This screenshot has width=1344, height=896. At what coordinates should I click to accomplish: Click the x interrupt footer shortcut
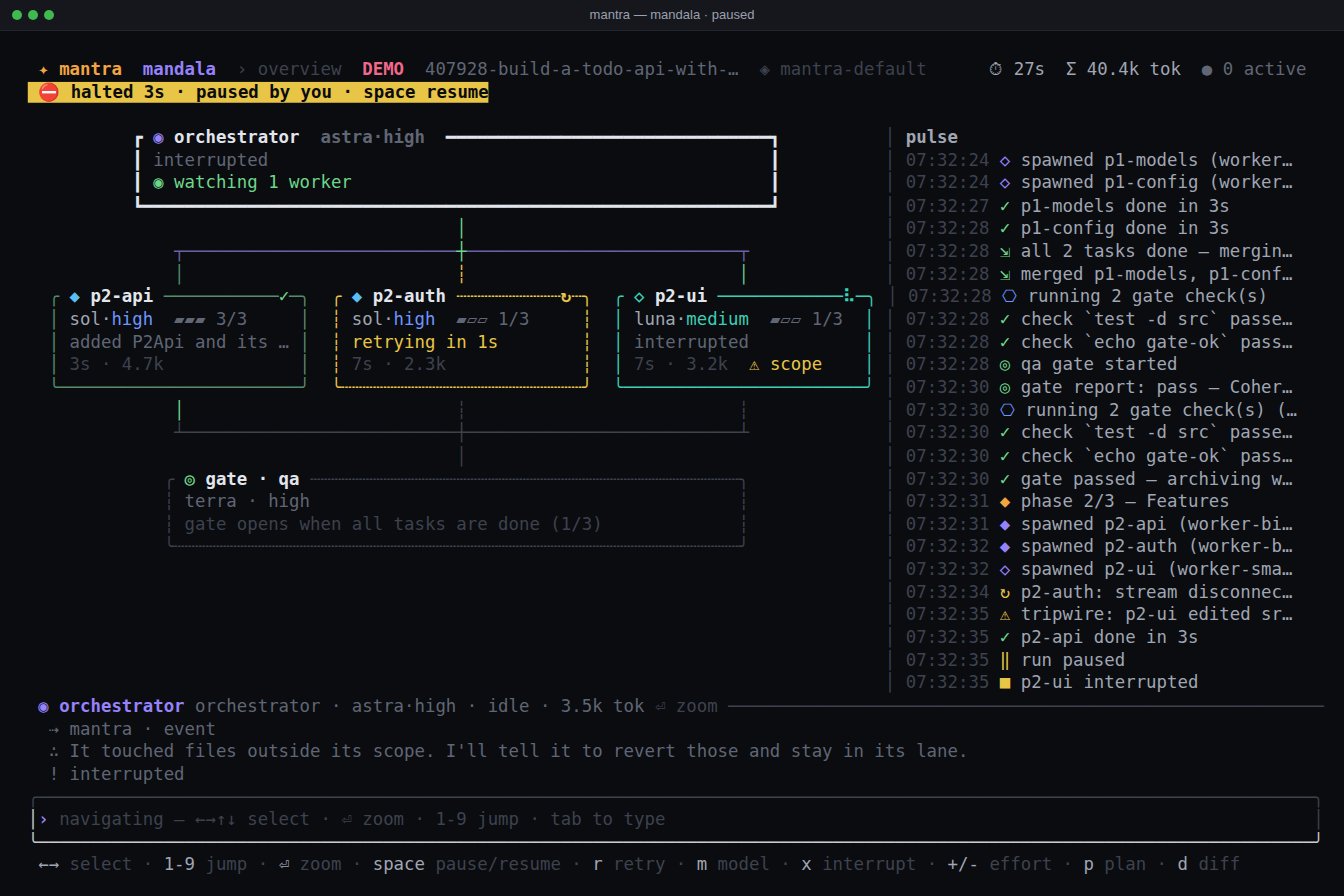858,864
